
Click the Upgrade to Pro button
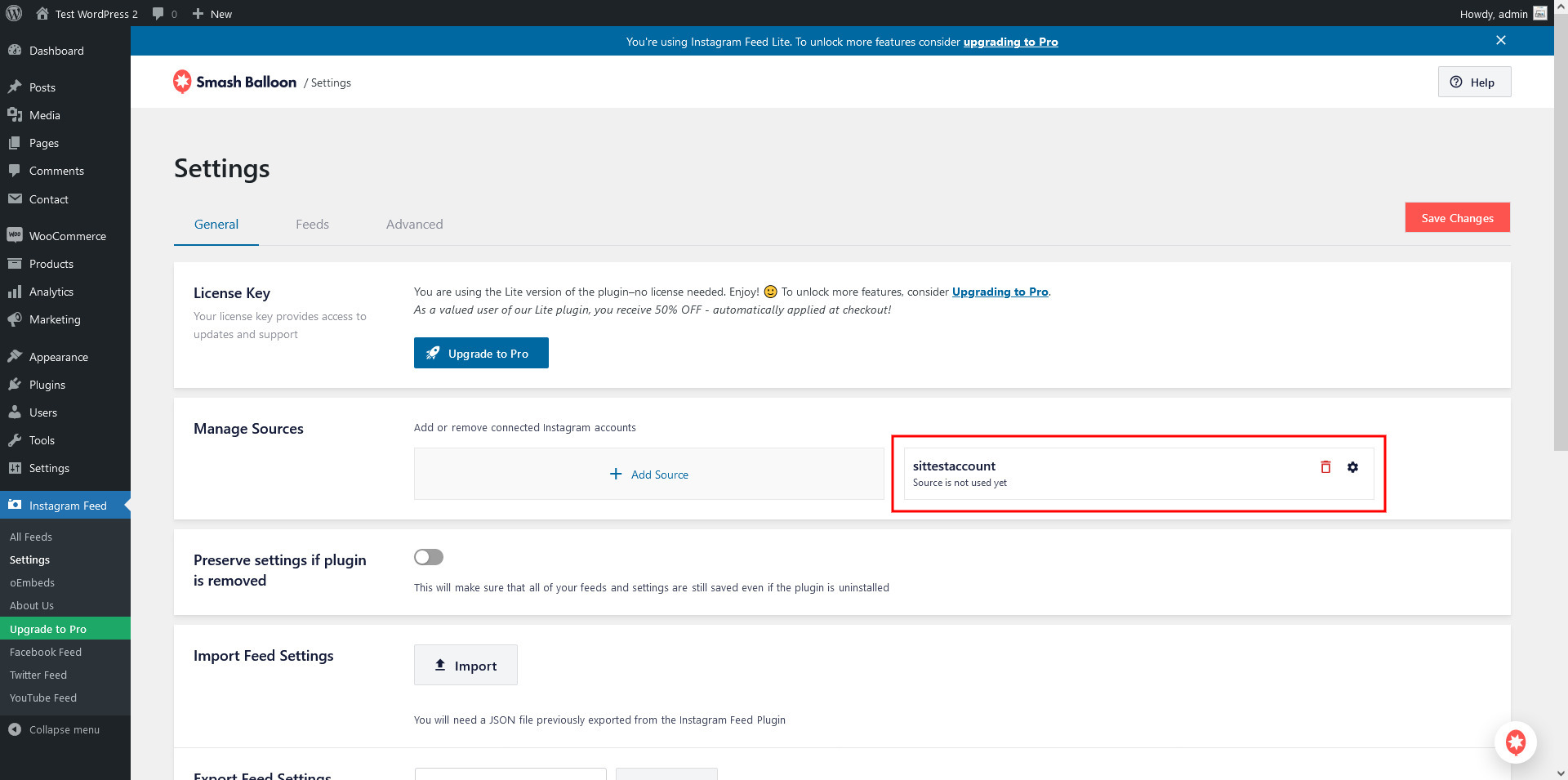point(480,354)
